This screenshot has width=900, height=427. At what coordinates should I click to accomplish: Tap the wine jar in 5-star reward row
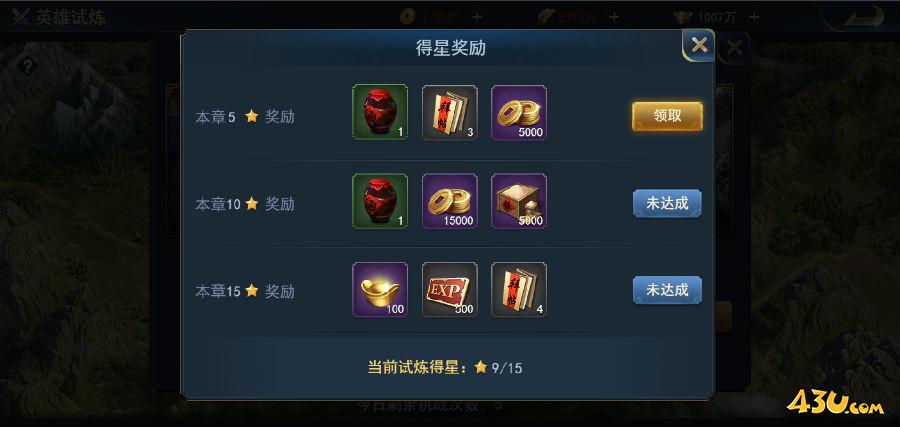tap(380, 112)
